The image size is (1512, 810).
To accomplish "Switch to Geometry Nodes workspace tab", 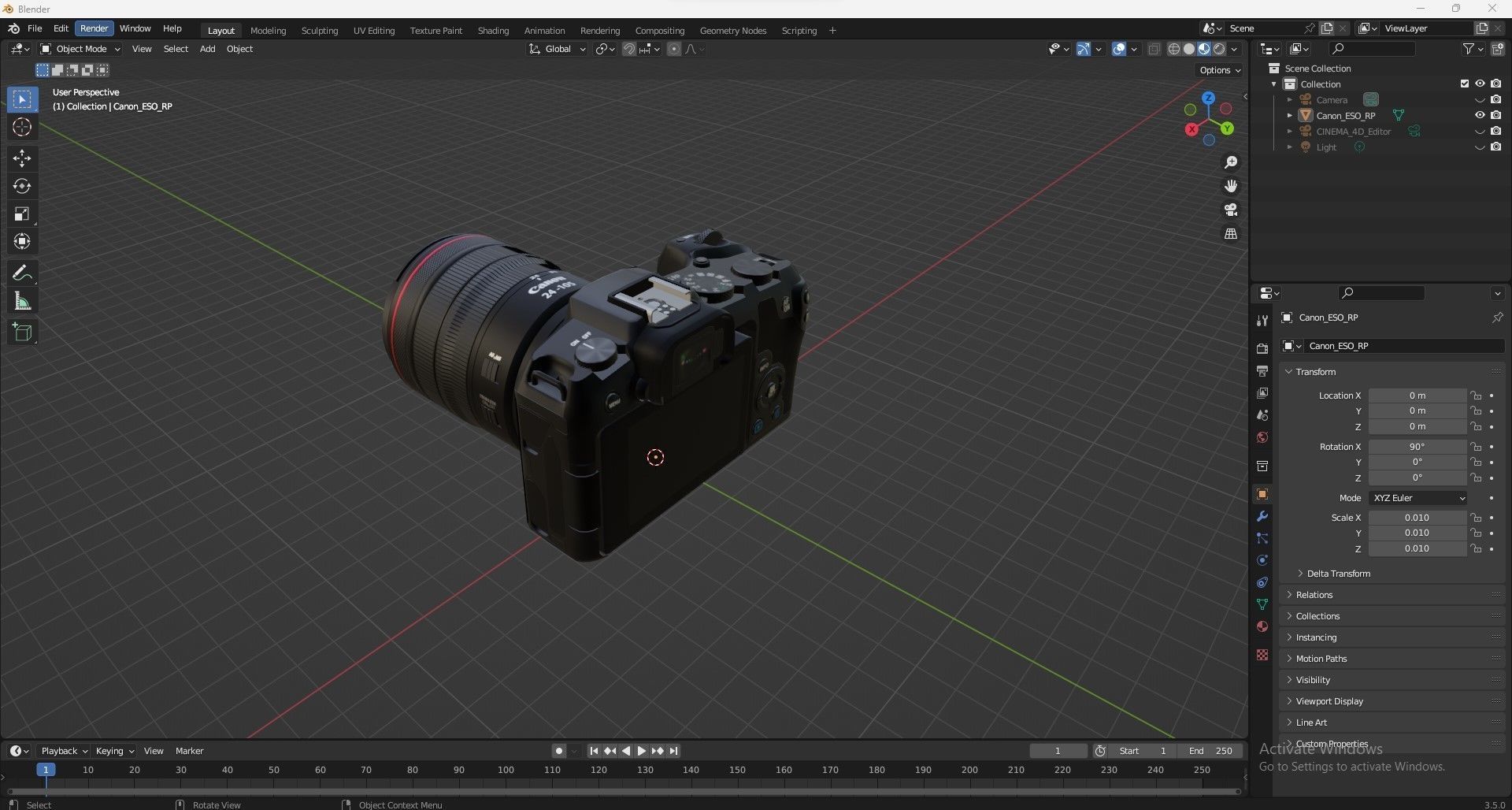I will [x=733, y=31].
